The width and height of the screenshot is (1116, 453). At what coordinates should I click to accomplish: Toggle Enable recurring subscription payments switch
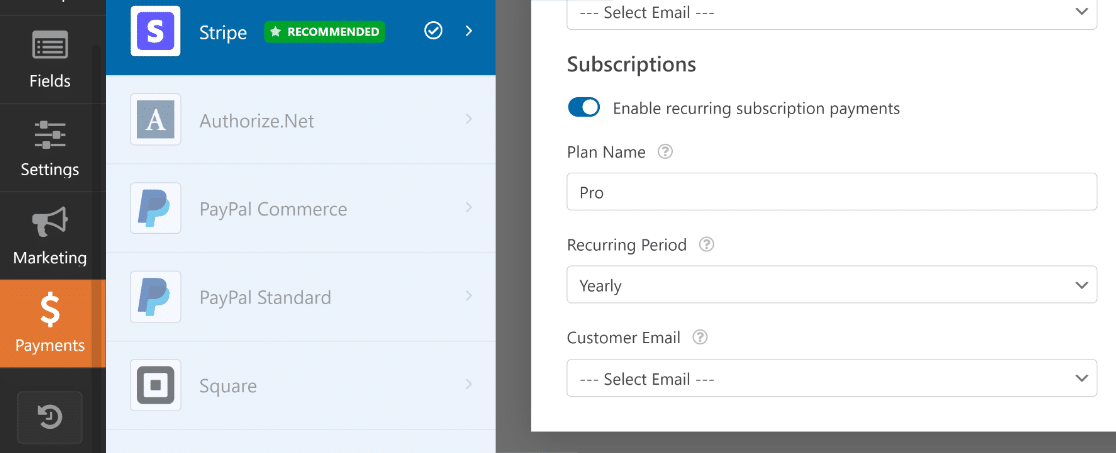(584, 108)
